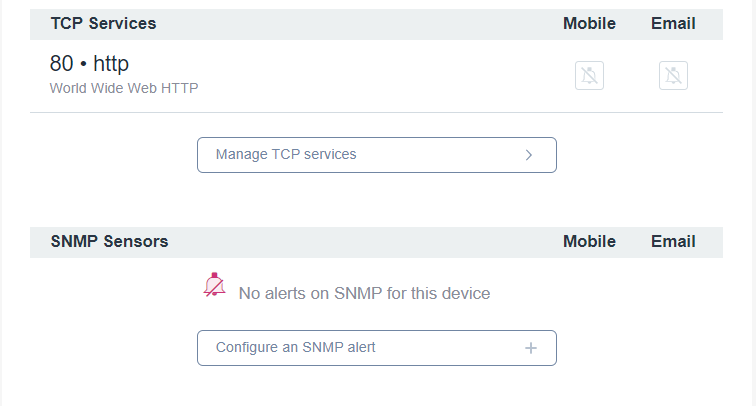Click the plus icon for SNMP alert
The width and height of the screenshot is (756, 406).
[x=531, y=348]
